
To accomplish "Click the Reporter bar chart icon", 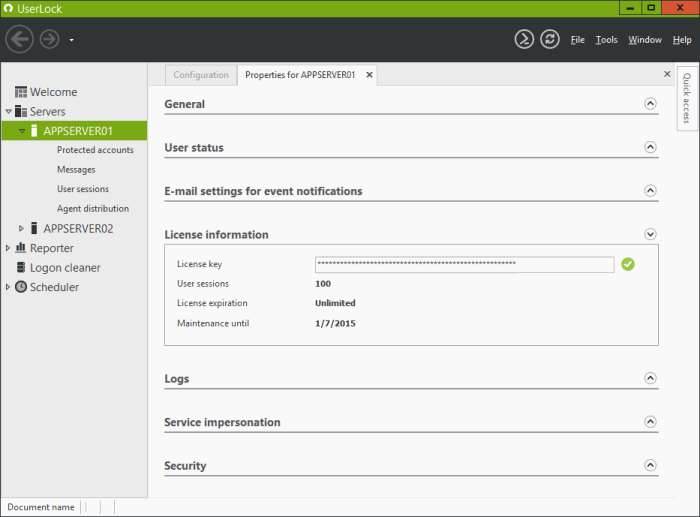I will click(21, 247).
